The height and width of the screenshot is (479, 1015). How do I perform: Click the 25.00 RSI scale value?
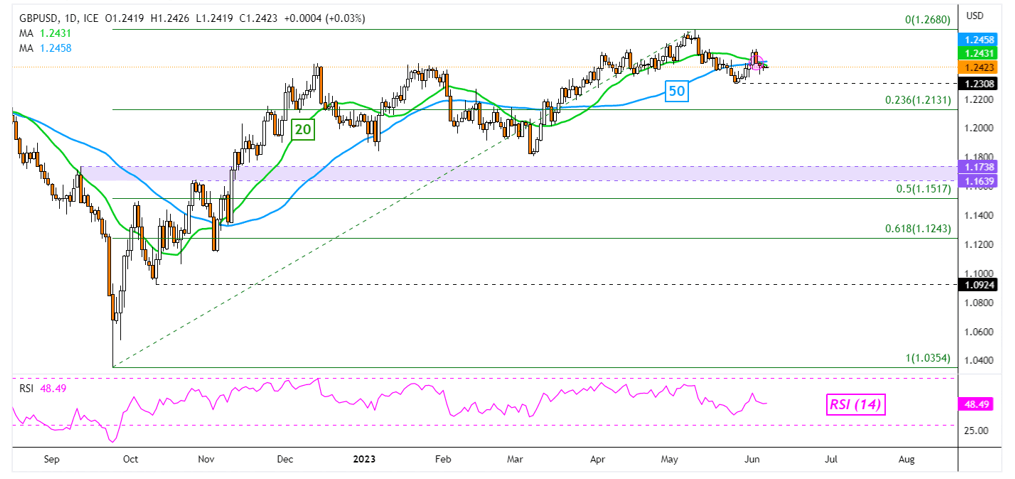(977, 430)
